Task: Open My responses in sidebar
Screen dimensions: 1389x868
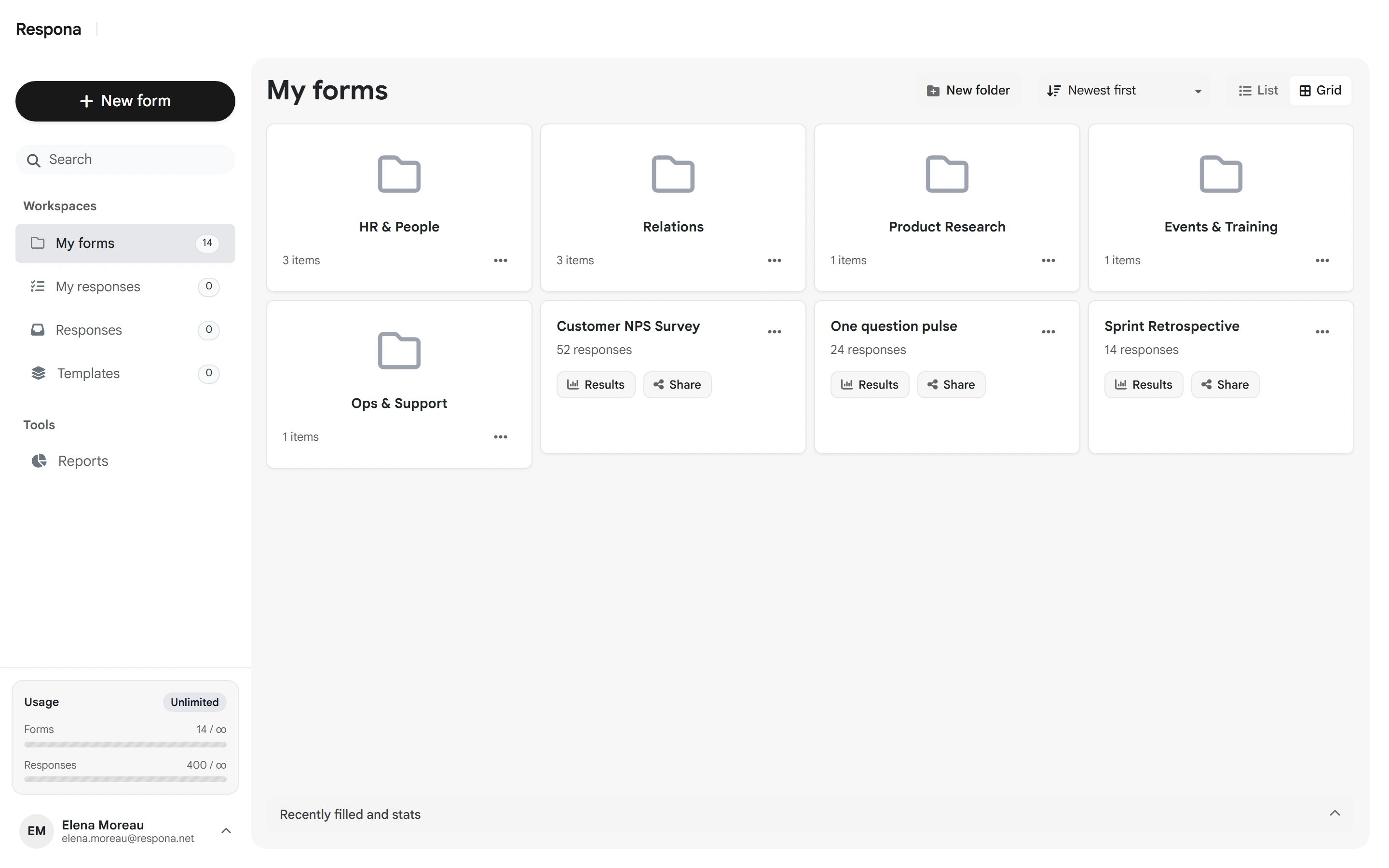Action: [x=125, y=286]
